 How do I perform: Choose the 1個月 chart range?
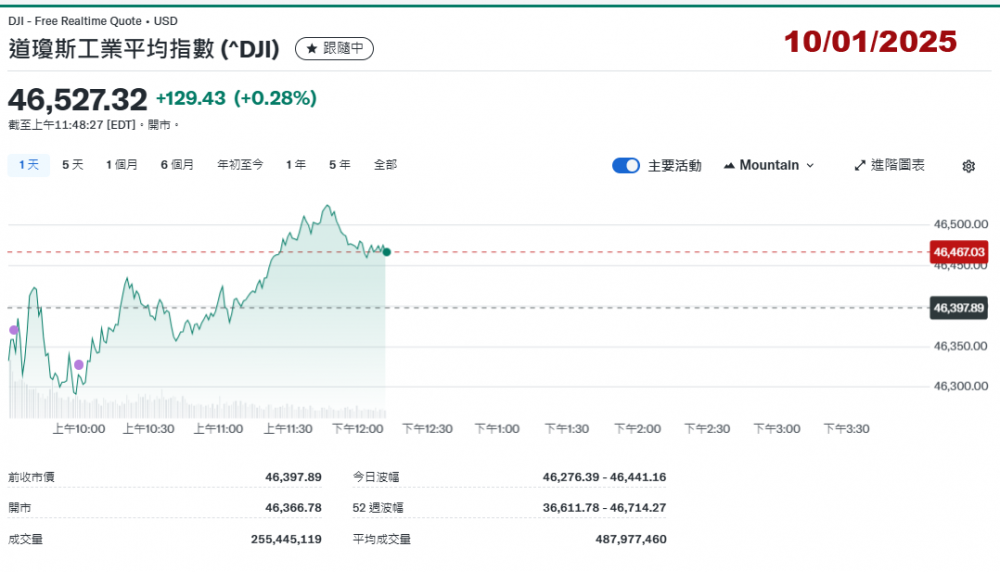(122, 164)
